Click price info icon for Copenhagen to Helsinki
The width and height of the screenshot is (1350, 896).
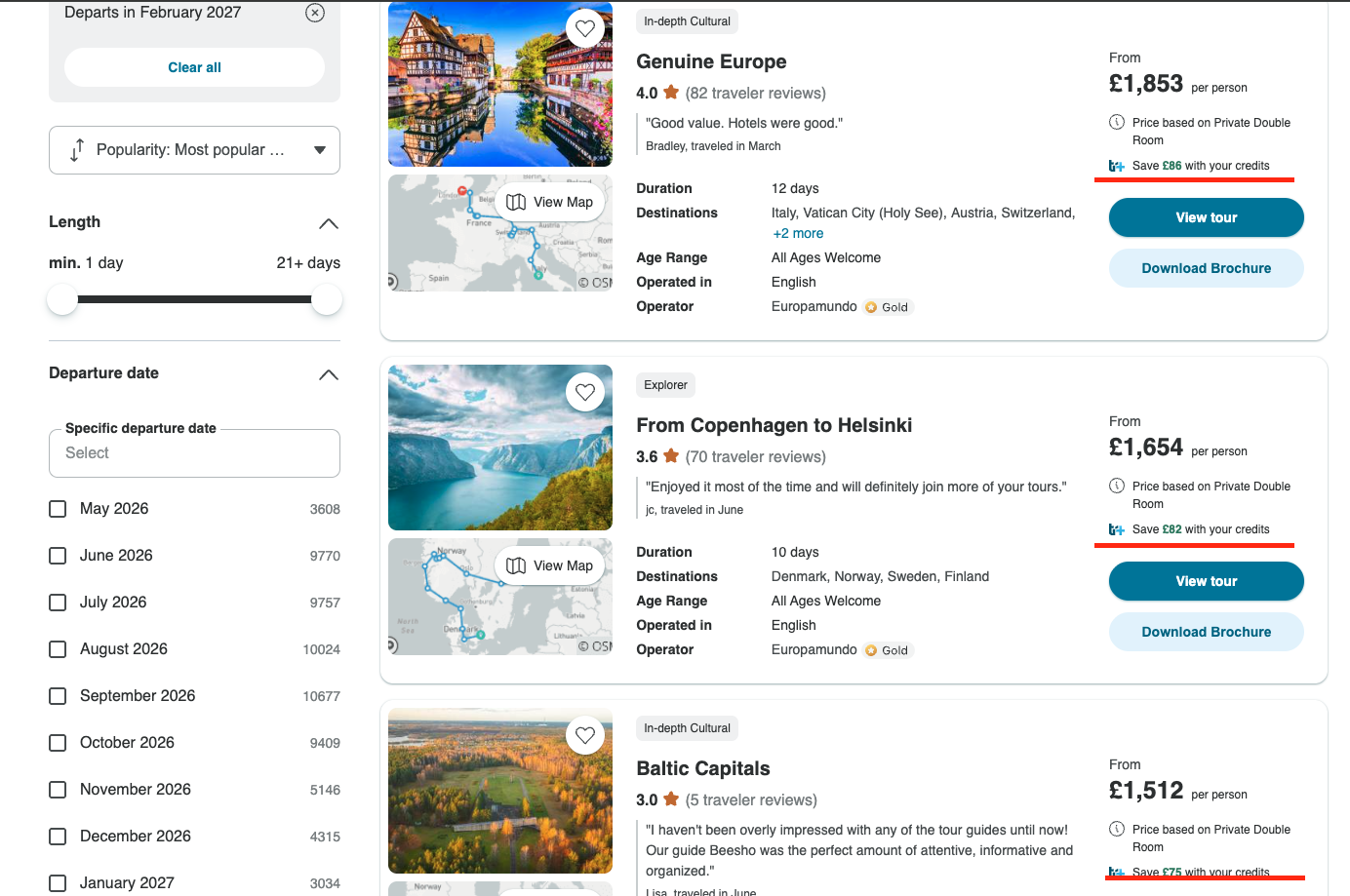[1117, 486]
